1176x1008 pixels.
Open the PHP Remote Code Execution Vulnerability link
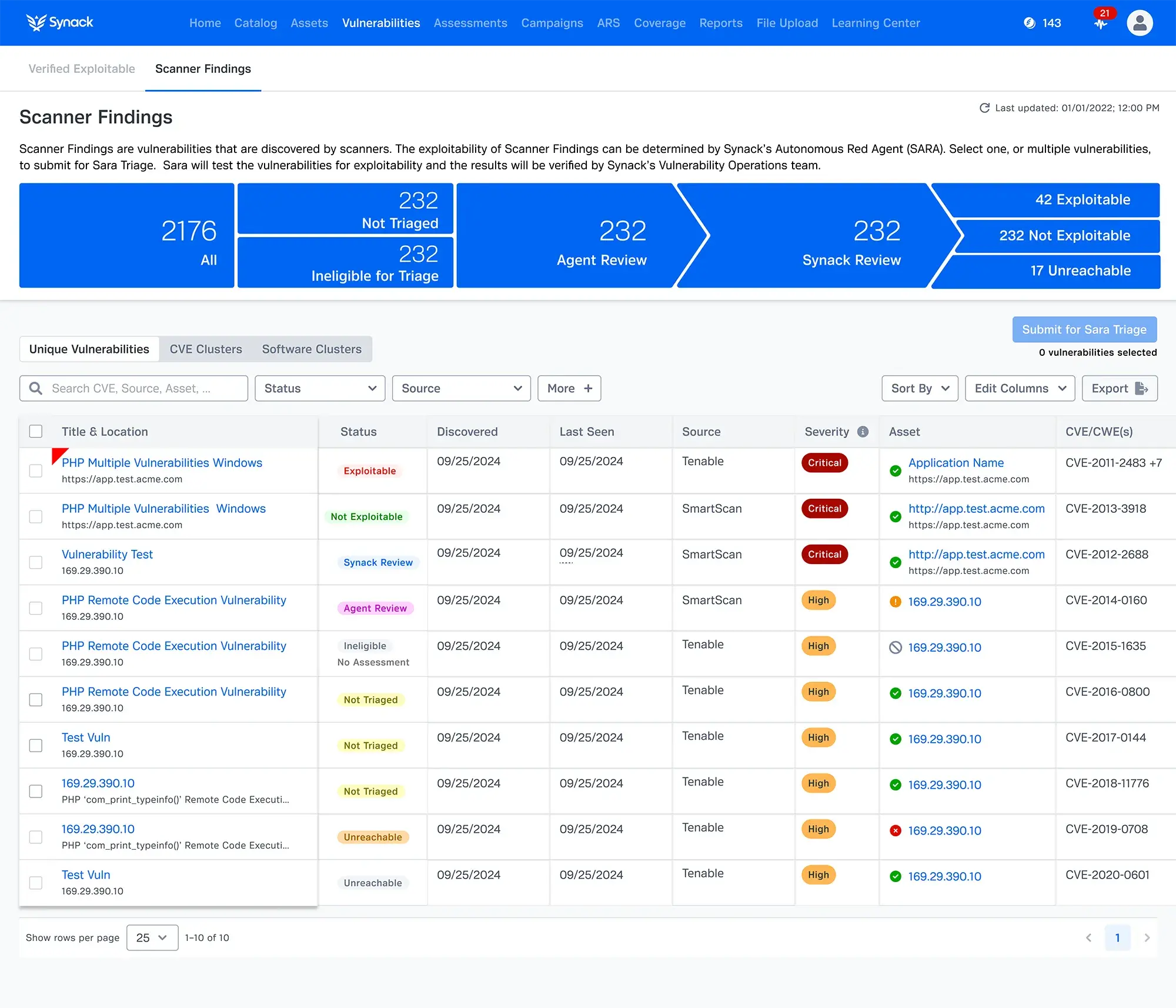point(173,600)
